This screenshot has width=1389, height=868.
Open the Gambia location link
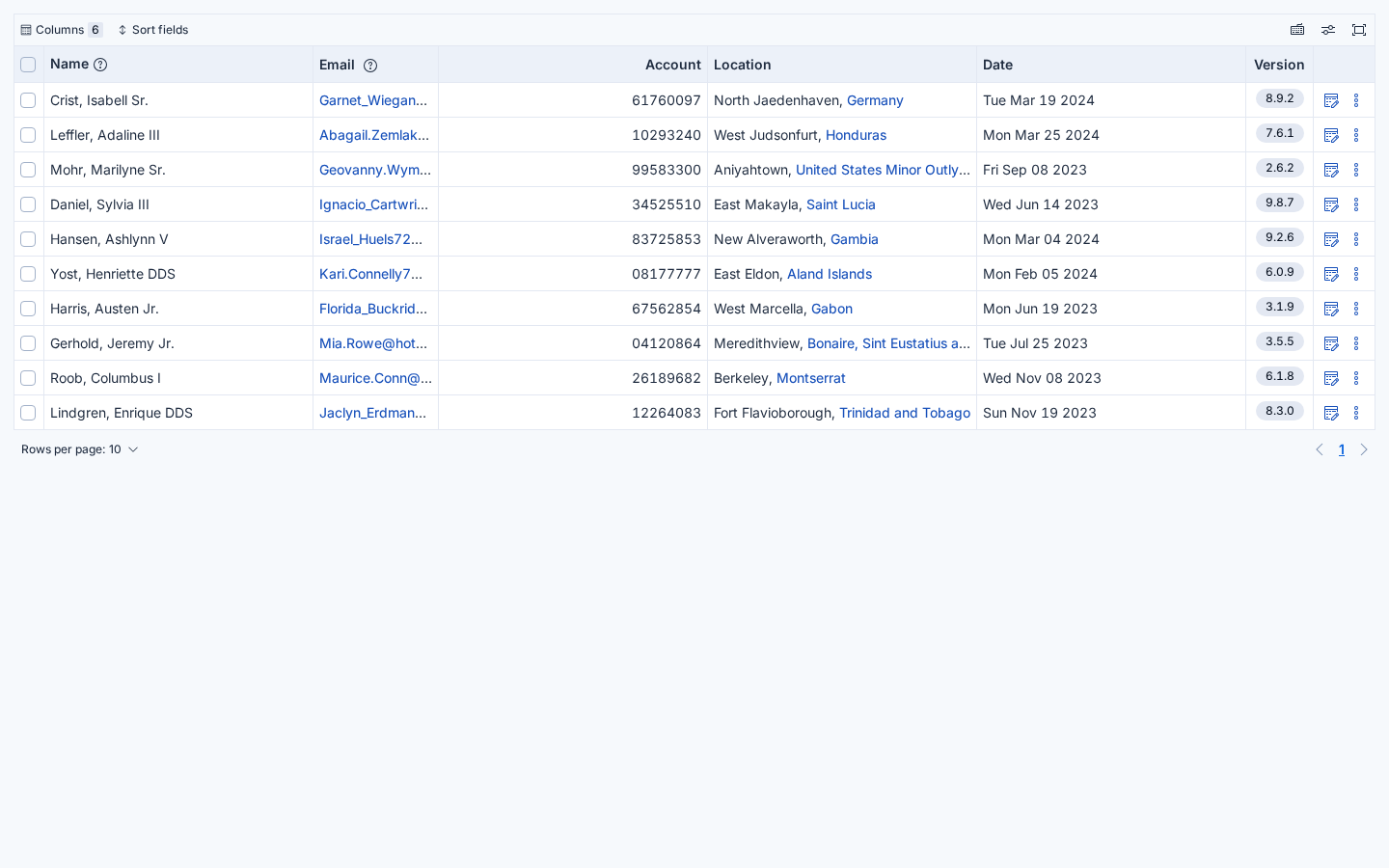tap(855, 239)
